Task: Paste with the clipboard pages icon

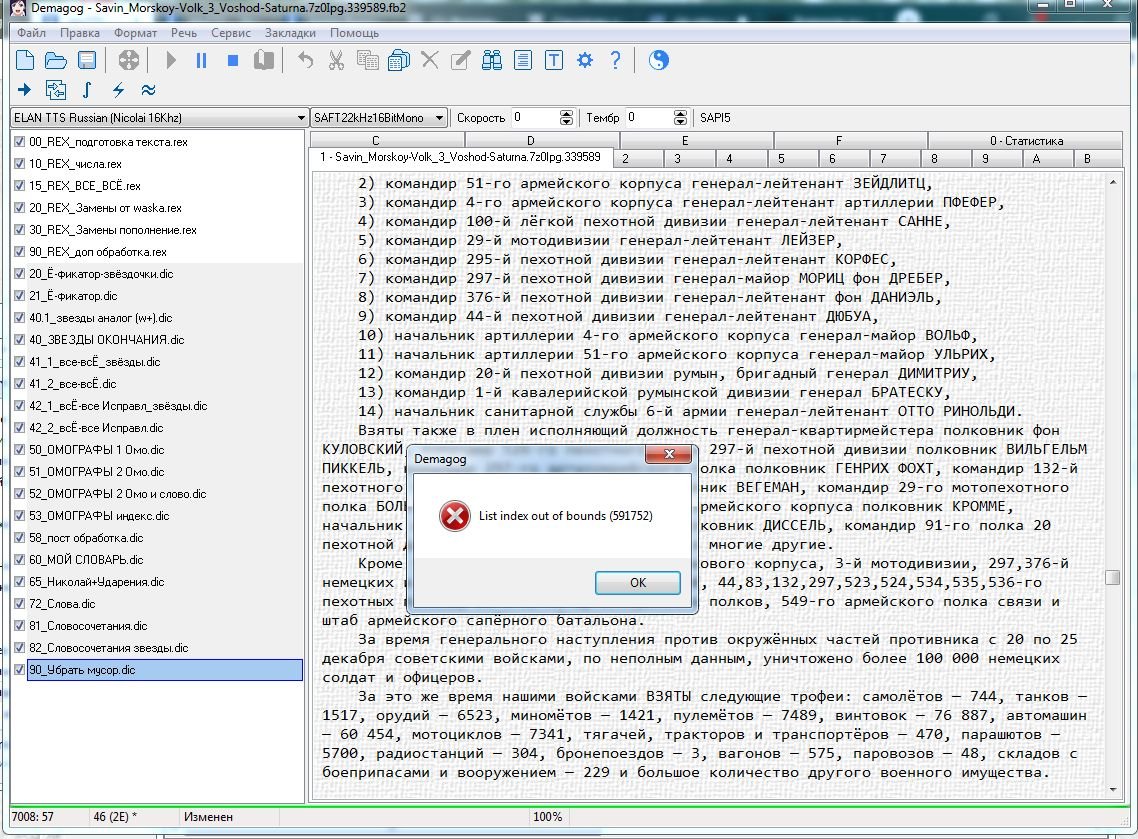Action: point(398,60)
